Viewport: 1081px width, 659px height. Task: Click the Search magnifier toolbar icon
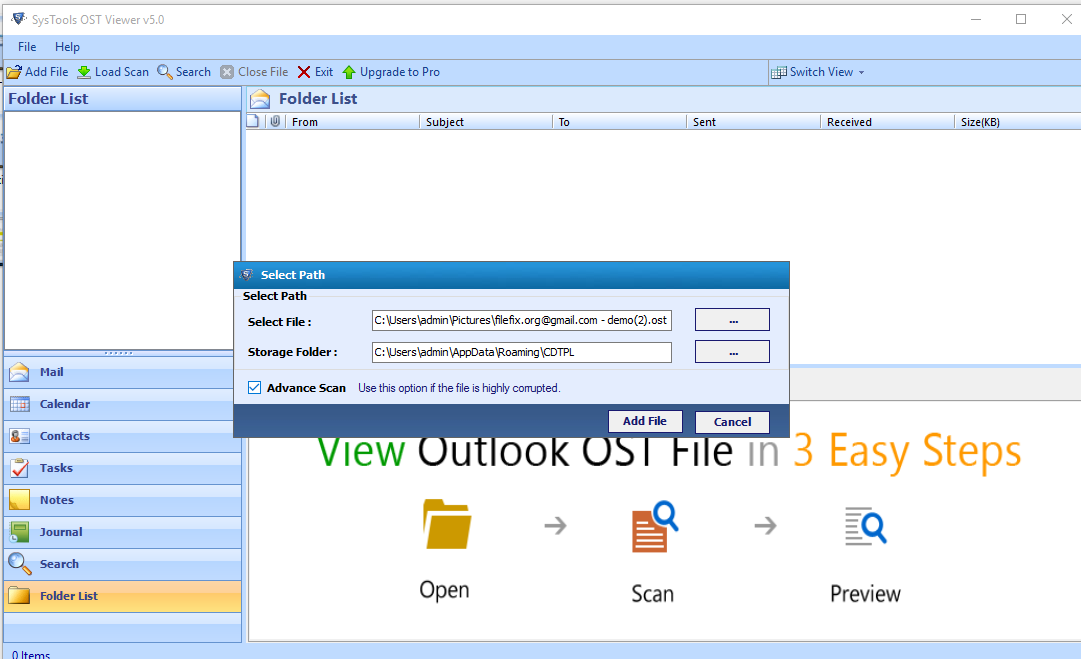click(165, 72)
